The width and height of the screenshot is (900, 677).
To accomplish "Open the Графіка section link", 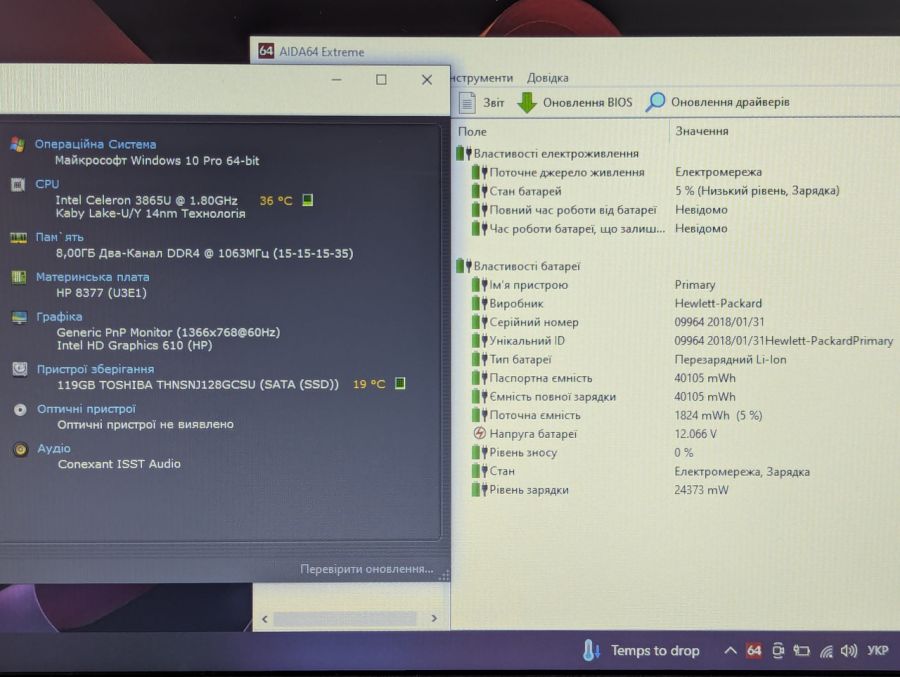I will pos(59,316).
